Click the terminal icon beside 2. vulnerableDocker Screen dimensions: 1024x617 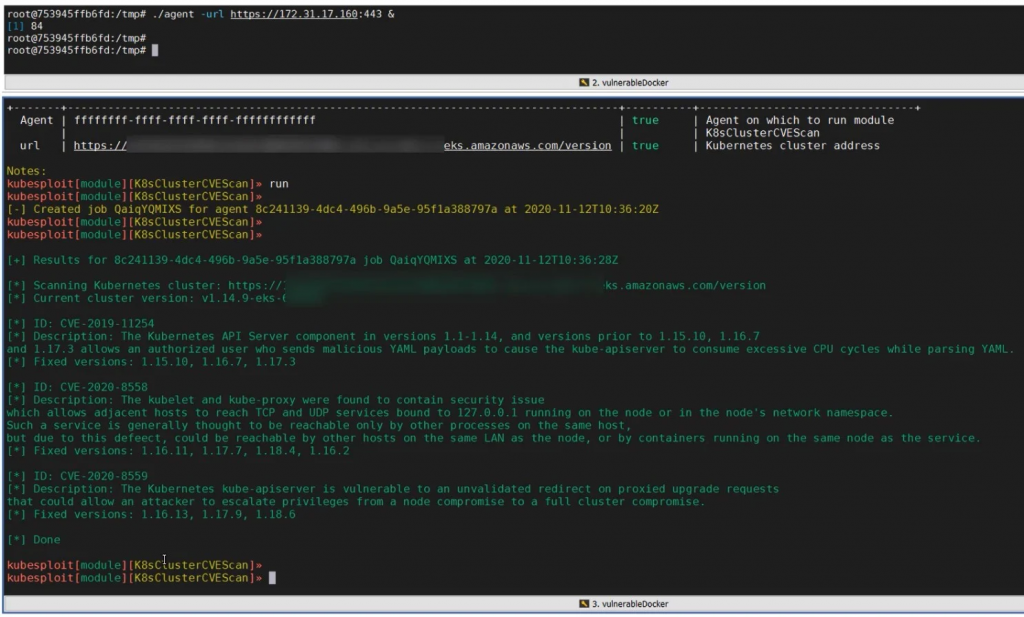[x=584, y=82]
